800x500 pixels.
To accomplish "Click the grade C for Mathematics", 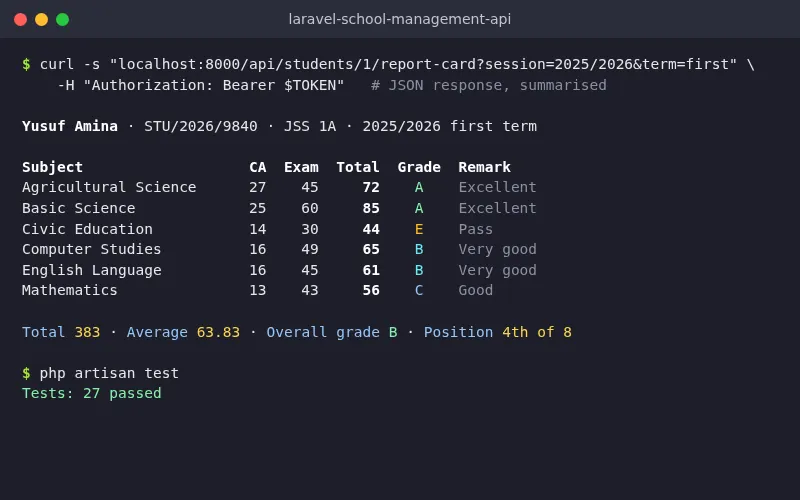I will [419, 290].
